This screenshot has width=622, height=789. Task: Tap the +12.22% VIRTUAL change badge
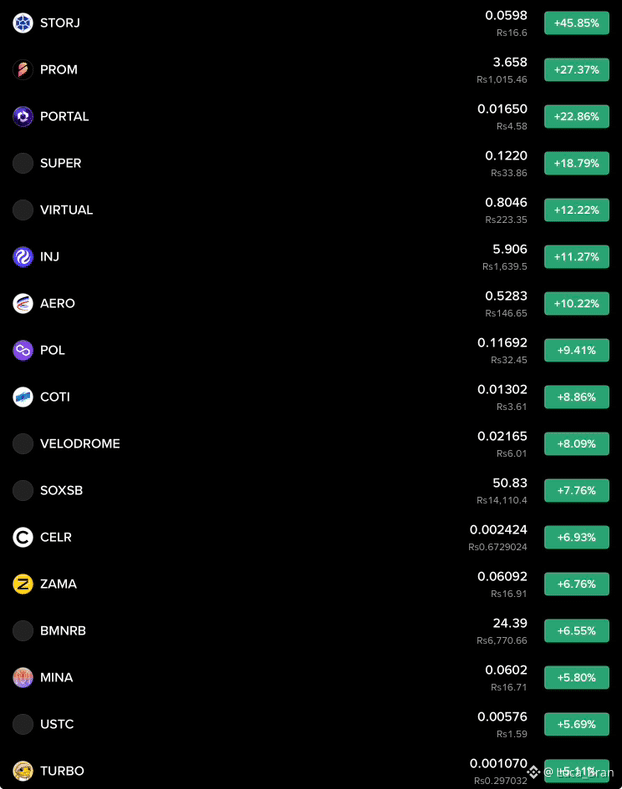click(x=577, y=210)
